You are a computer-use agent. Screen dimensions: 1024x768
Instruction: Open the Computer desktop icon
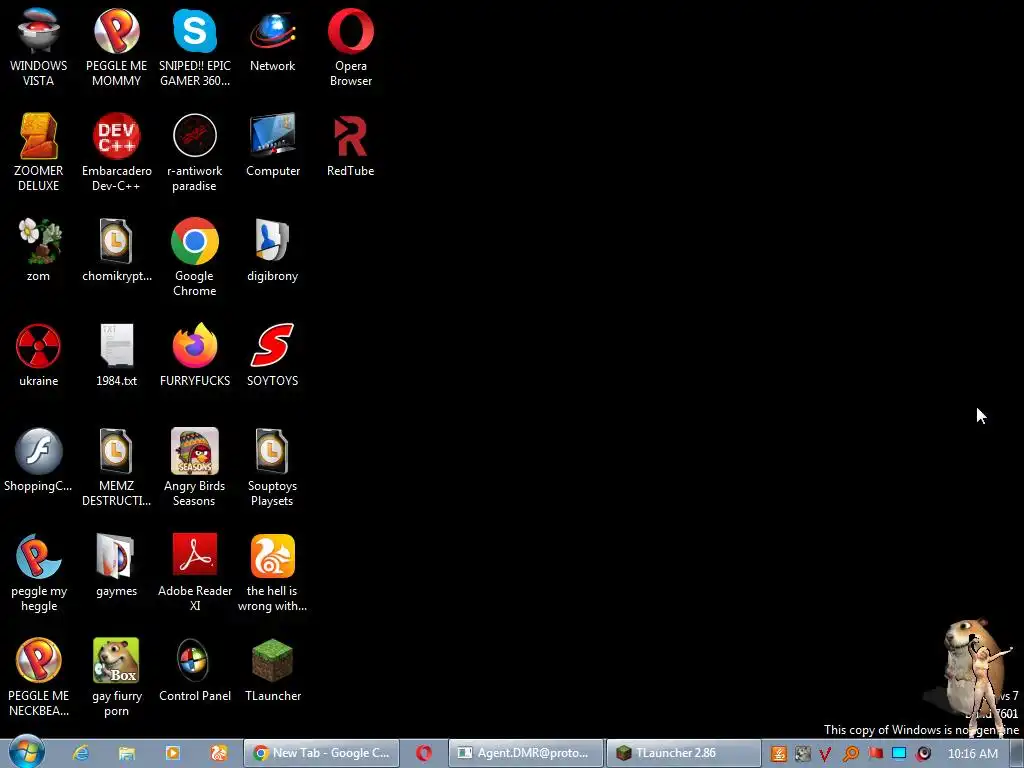272,145
